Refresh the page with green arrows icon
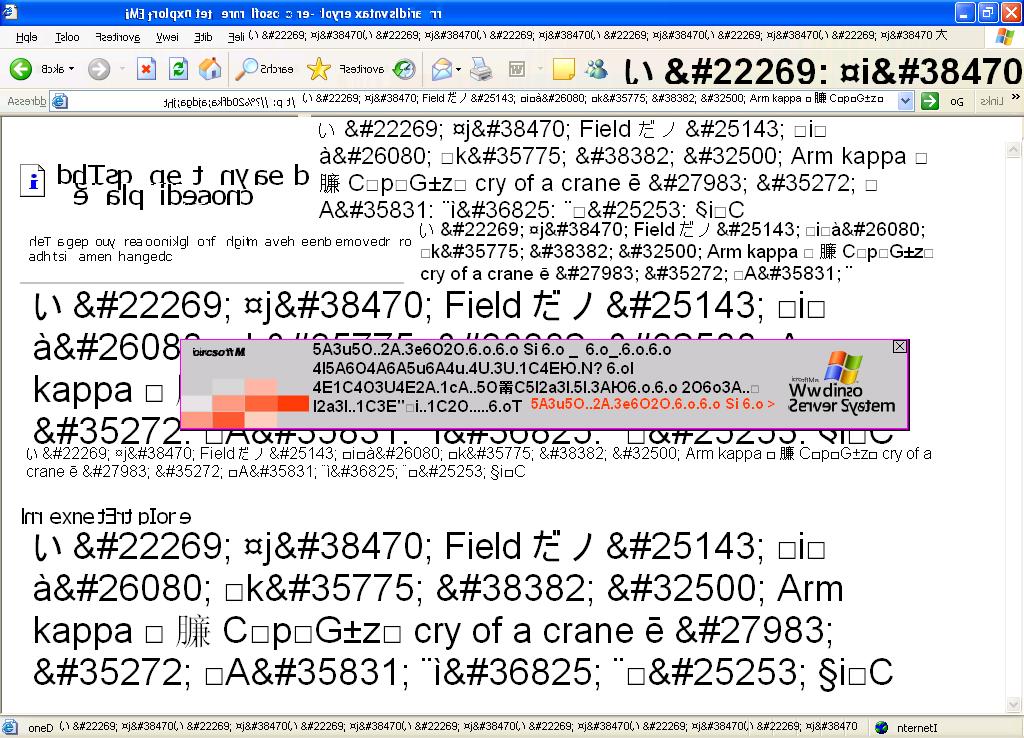The width and height of the screenshot is (1024, 738). [x=178, y=69]
